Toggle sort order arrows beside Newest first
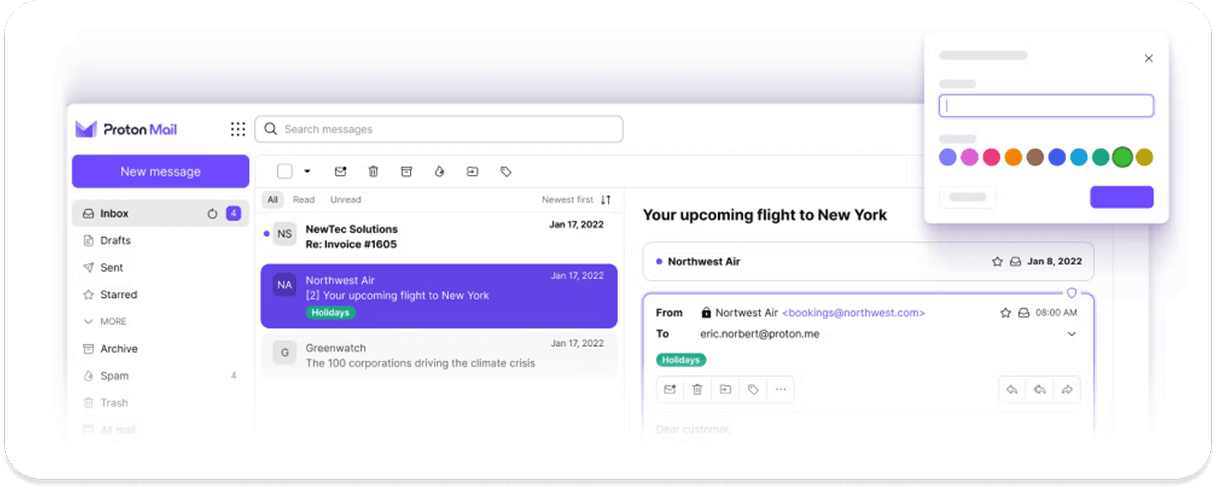 coord(605,200)
